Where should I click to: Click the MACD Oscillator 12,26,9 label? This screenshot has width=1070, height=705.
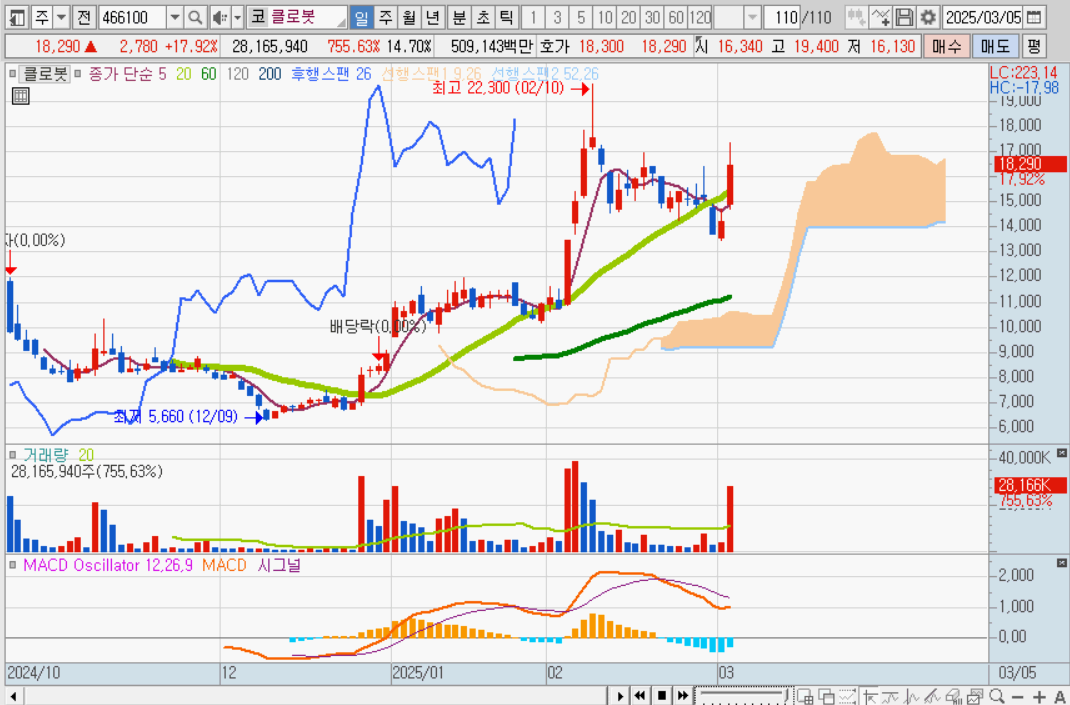108,565
